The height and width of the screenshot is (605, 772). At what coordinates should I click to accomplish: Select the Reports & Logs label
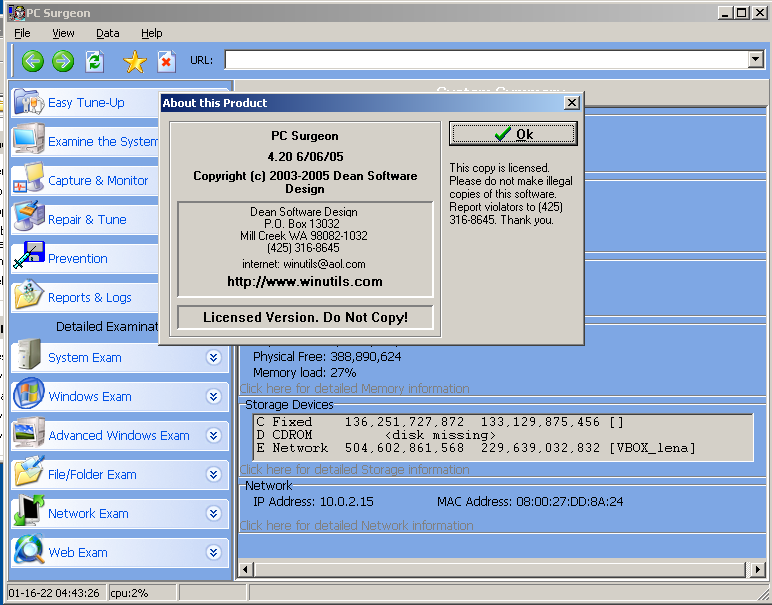90,297
